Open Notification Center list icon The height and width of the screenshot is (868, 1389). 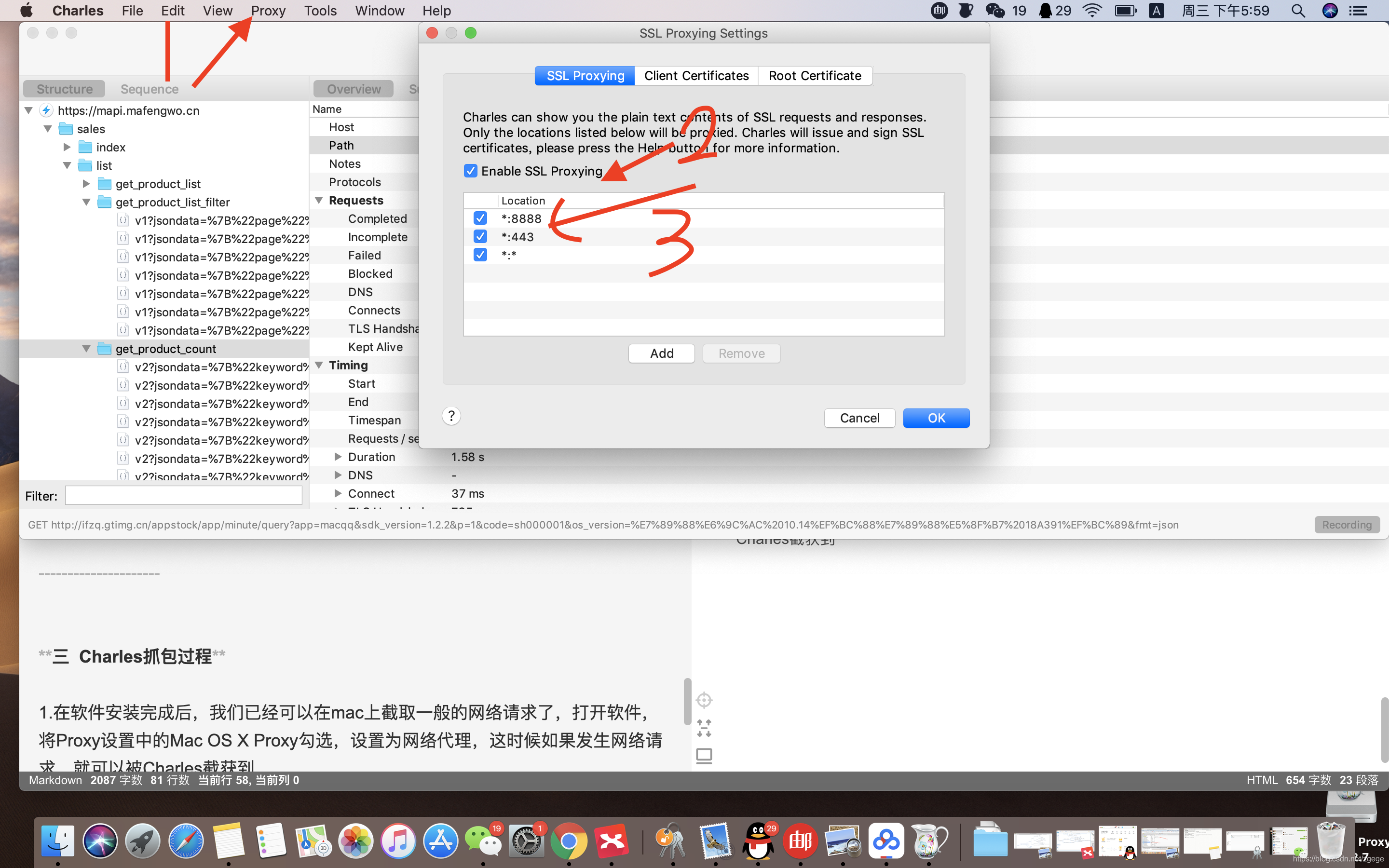[x=1358, y=10]
